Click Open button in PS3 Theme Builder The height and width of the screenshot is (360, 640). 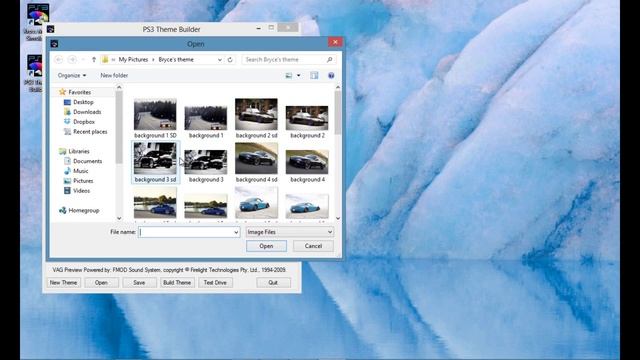(101, 283)
